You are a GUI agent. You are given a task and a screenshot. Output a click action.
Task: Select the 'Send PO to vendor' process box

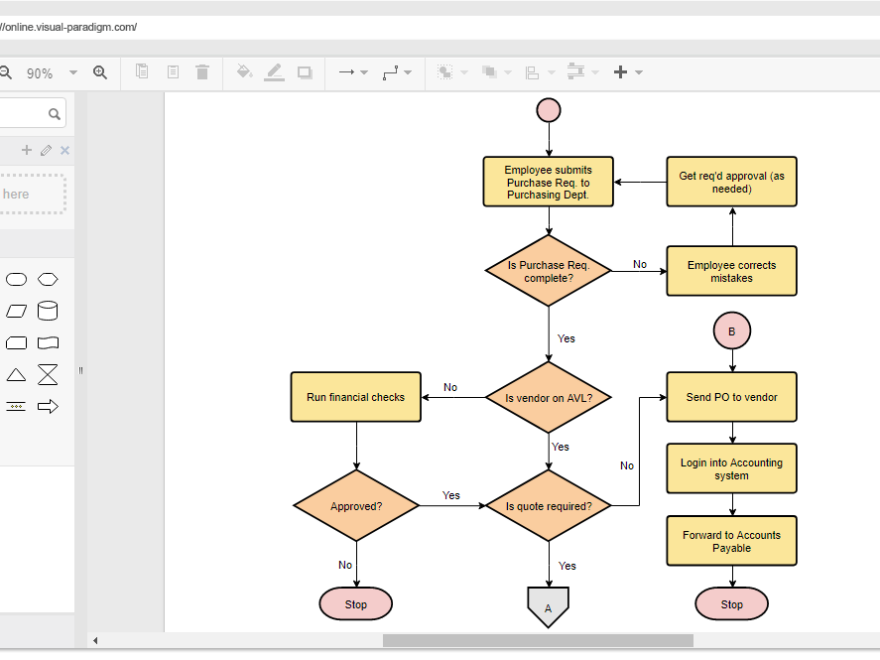point(731,397)
